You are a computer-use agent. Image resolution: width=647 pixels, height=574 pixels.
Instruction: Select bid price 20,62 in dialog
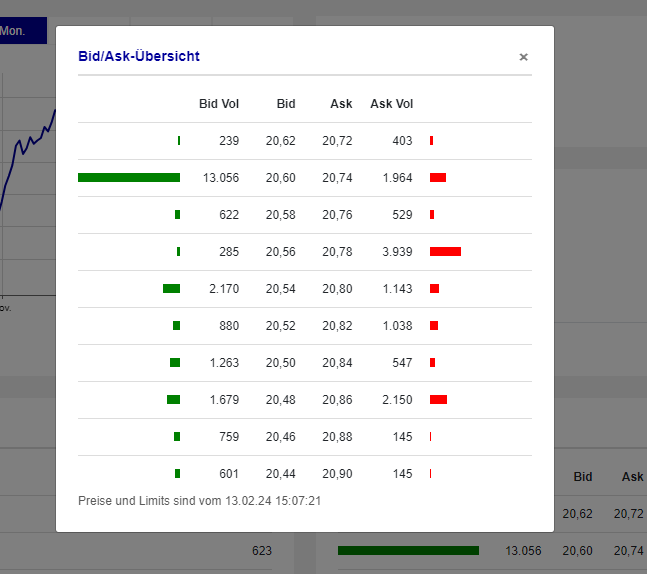(x=281, y=141)
